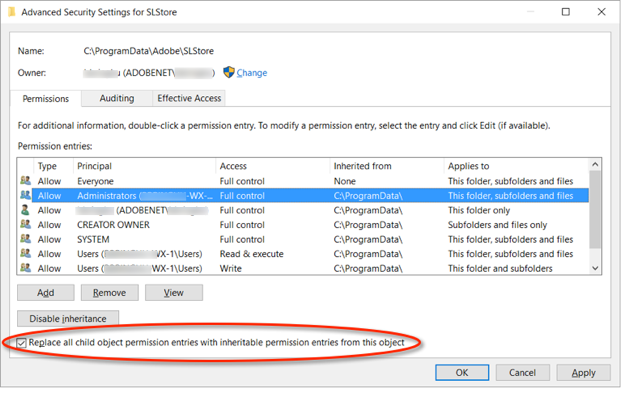621x393 pixels.
Task: Click the UAC shield icon next to Change
Action: tap(229, 72)
